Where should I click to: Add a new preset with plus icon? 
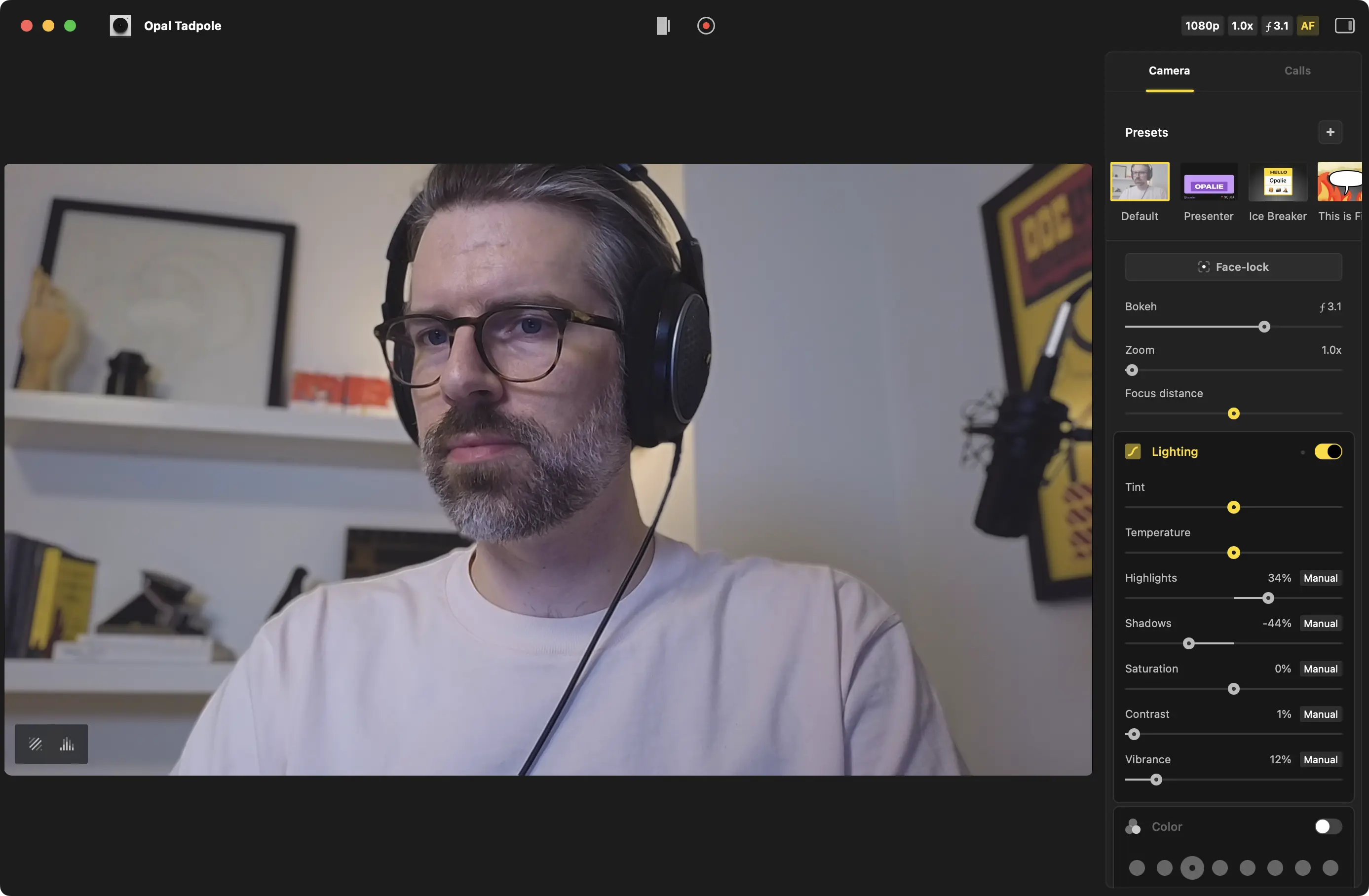pyautogui.click(x=1330, y=132)
